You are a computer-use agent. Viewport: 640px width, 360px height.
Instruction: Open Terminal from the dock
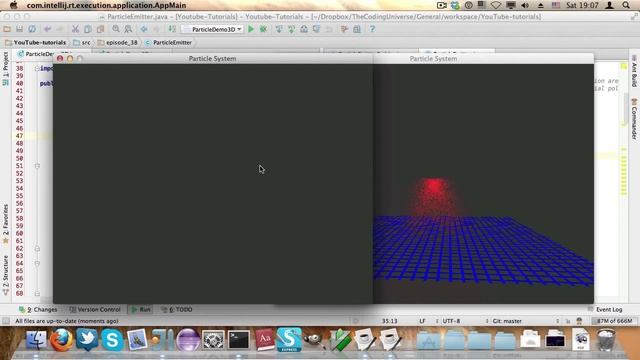tap(238, 340)
